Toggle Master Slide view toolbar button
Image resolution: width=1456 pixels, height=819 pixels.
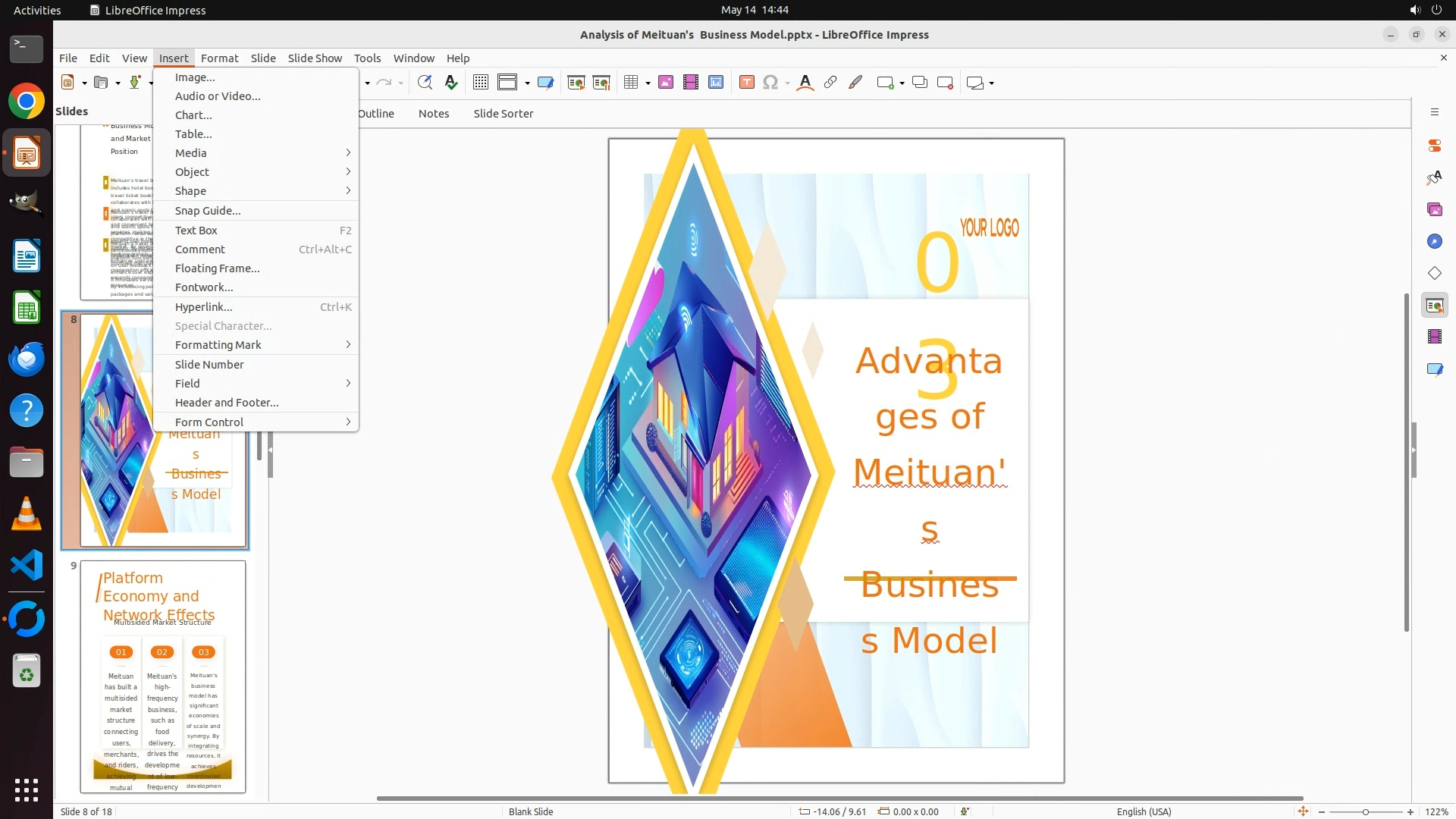click(x=545, y=83)
